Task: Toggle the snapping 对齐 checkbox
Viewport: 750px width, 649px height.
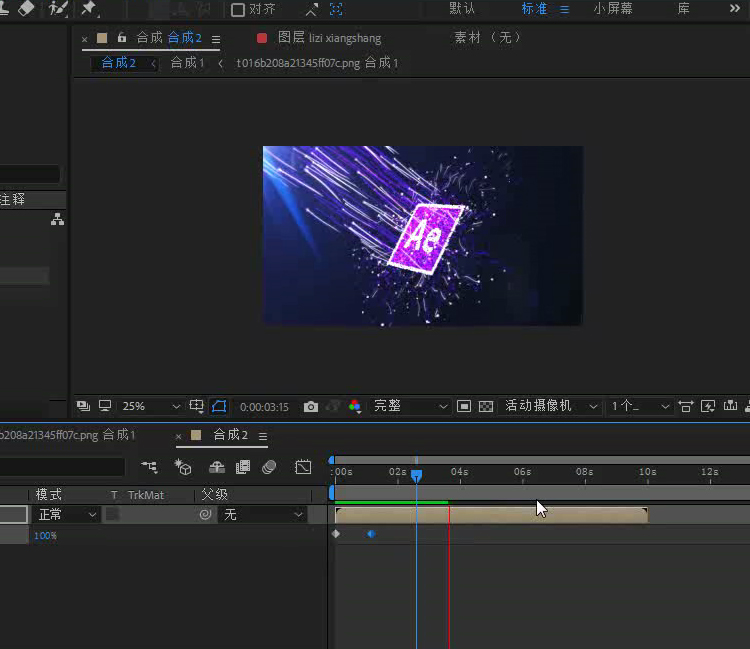Action: coord(238,9)
